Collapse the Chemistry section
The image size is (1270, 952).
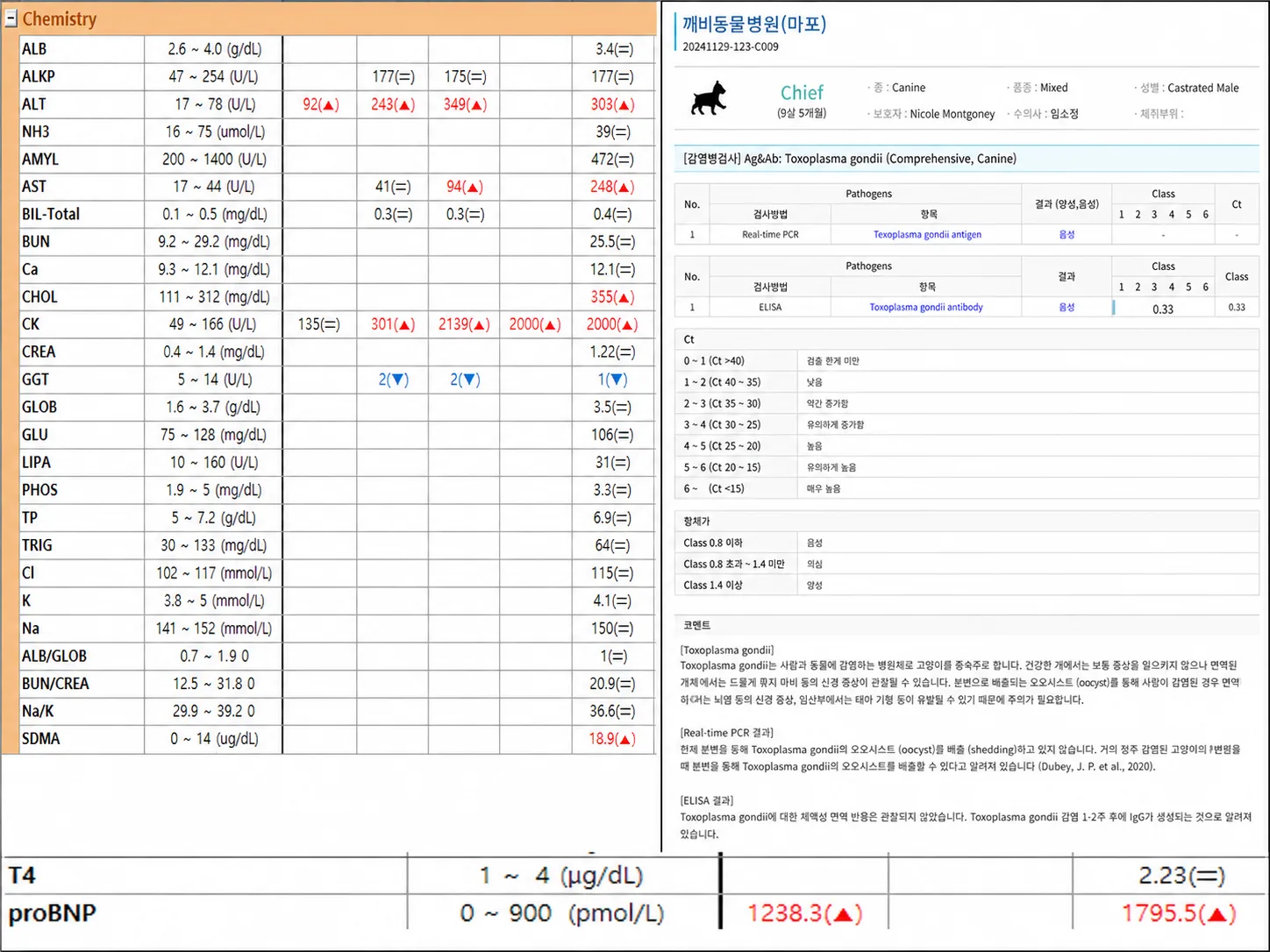tap(11, 18)
